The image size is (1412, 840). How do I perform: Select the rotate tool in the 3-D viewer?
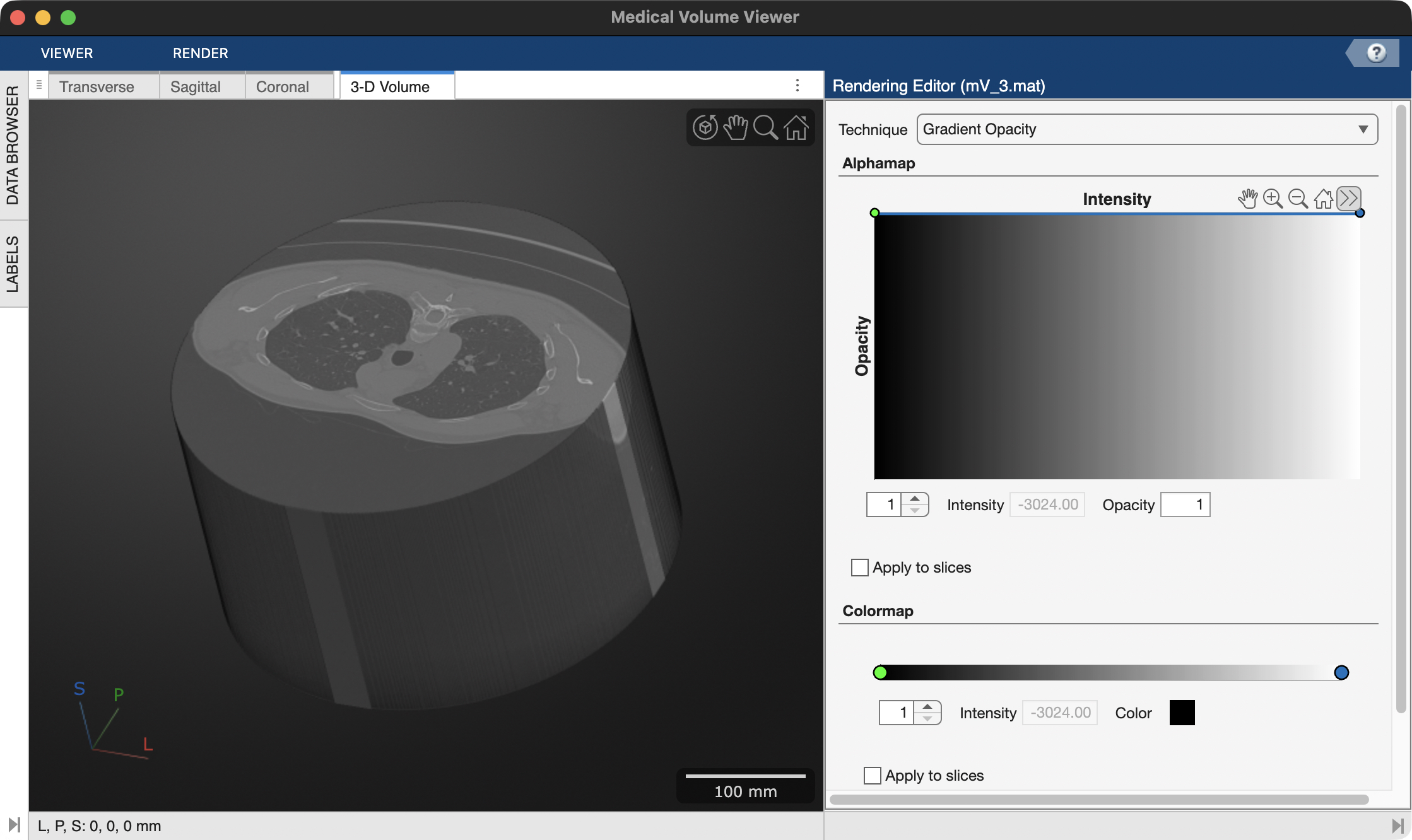click(705, 127)
